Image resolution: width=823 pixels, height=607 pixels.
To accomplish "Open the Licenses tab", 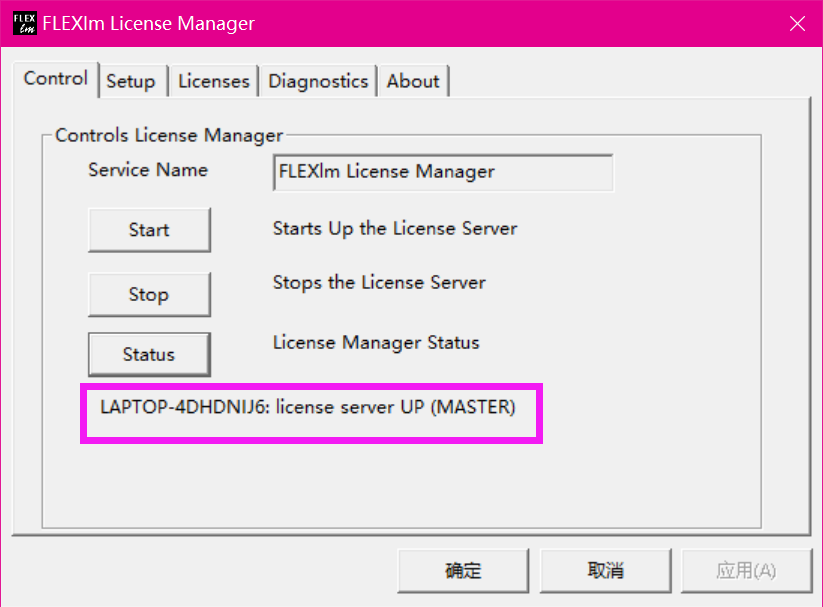I will coord(213,81).
